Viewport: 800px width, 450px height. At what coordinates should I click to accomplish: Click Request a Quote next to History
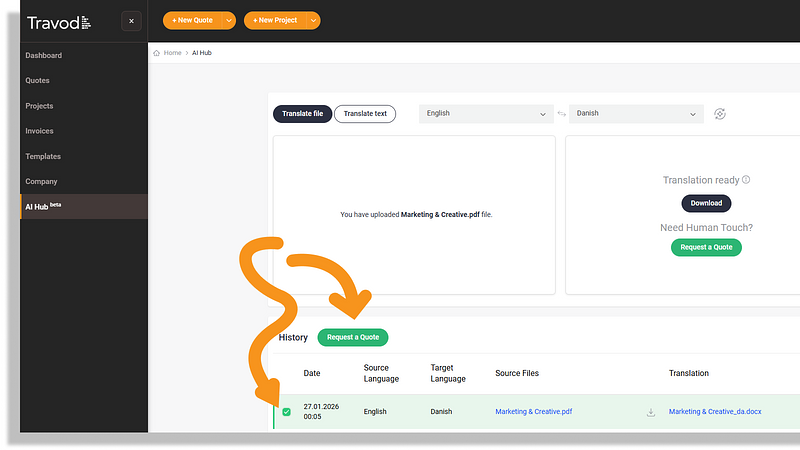point(353,337)
